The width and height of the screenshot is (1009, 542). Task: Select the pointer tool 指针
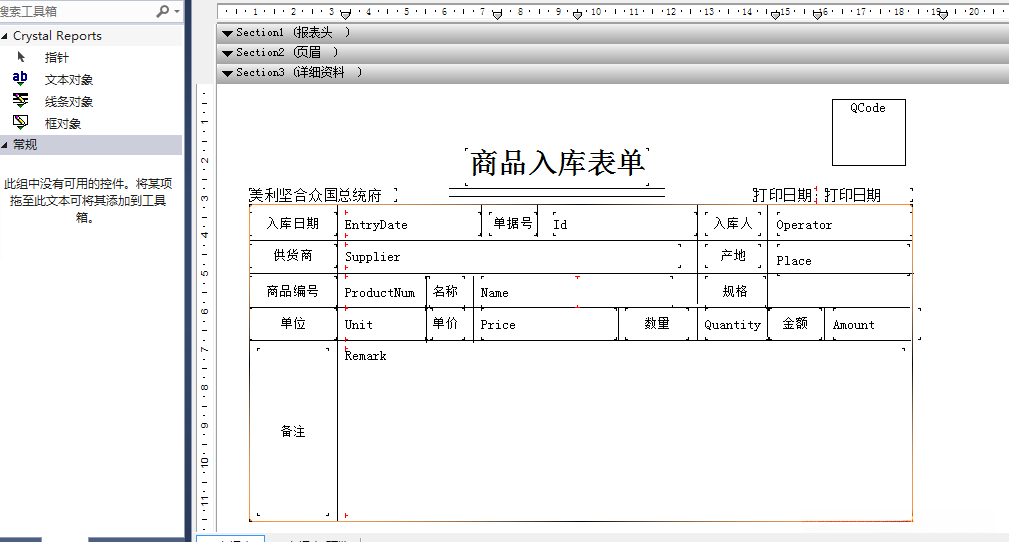[x=56, y=57]
